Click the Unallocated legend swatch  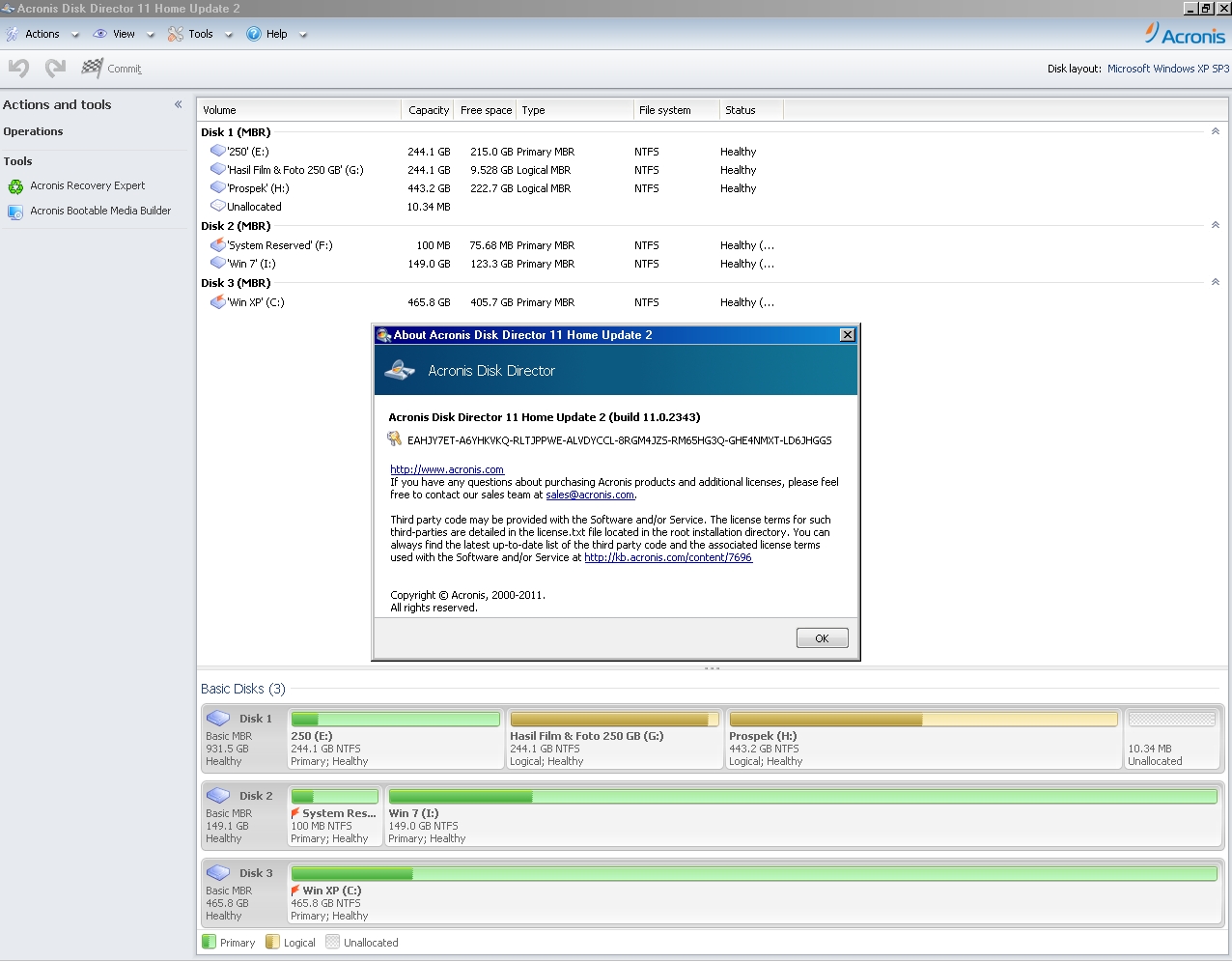333,942
